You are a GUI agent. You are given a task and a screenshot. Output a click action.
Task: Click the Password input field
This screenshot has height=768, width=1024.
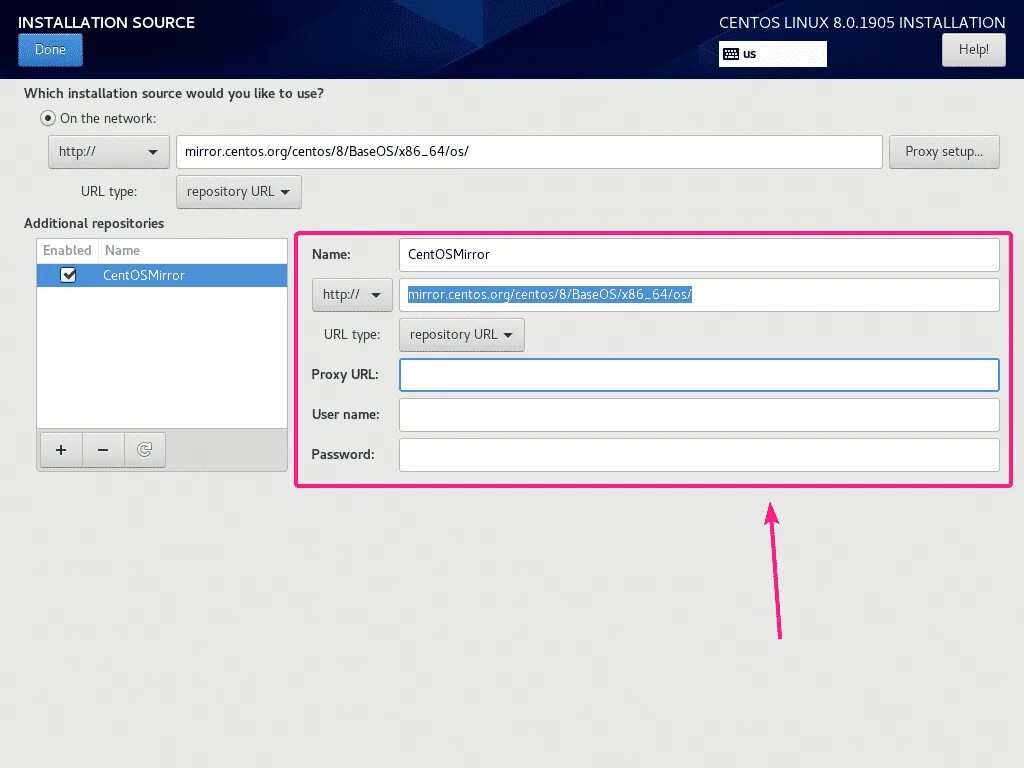[x=698, y=454]
